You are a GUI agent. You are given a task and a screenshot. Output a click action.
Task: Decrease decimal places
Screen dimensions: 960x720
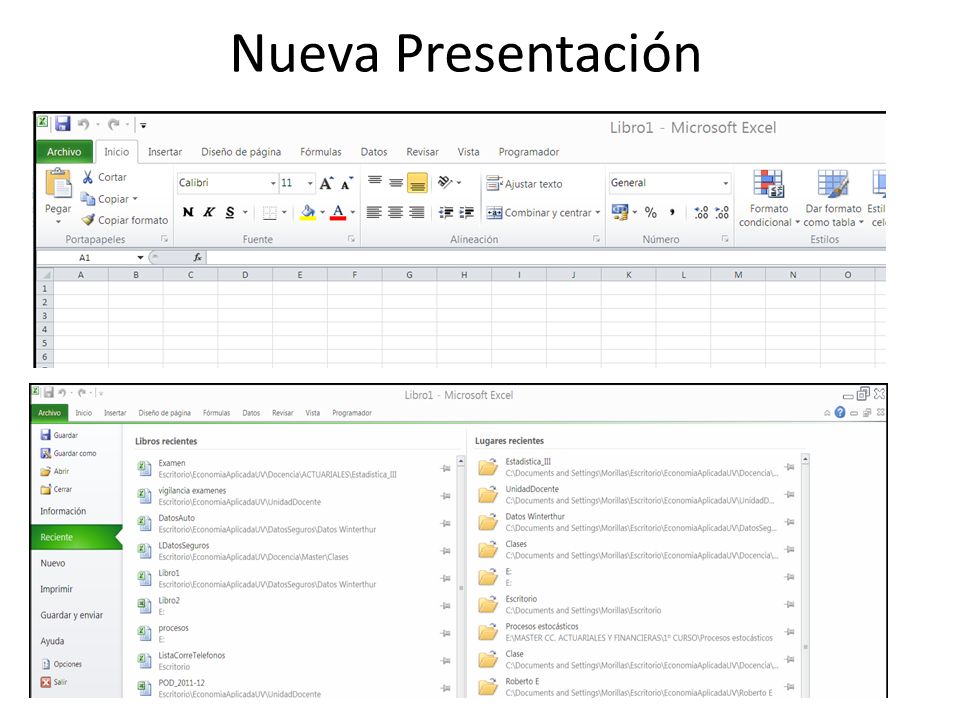(x=722, y=212)
